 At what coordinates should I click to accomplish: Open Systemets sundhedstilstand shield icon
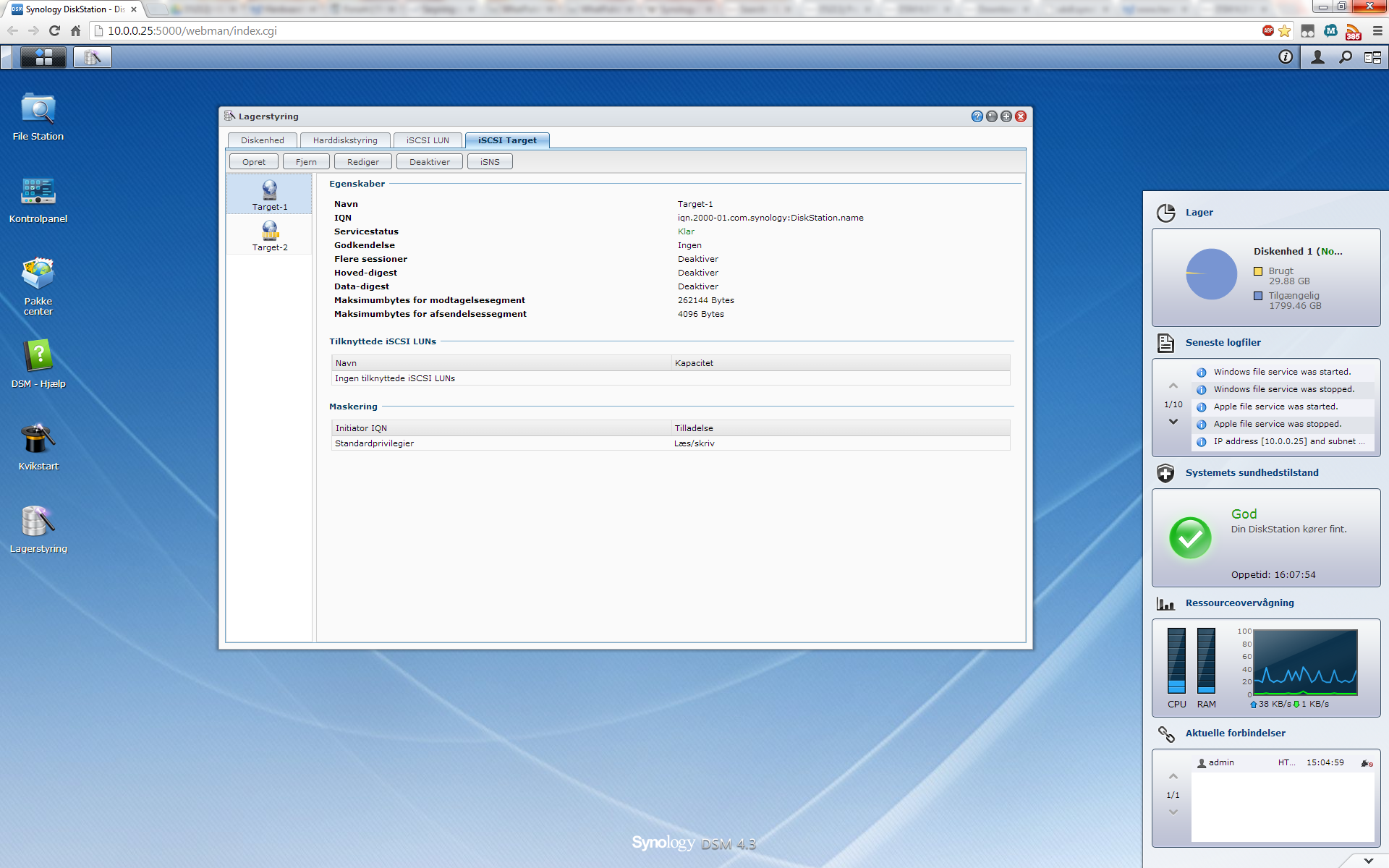pos(1165,473)
